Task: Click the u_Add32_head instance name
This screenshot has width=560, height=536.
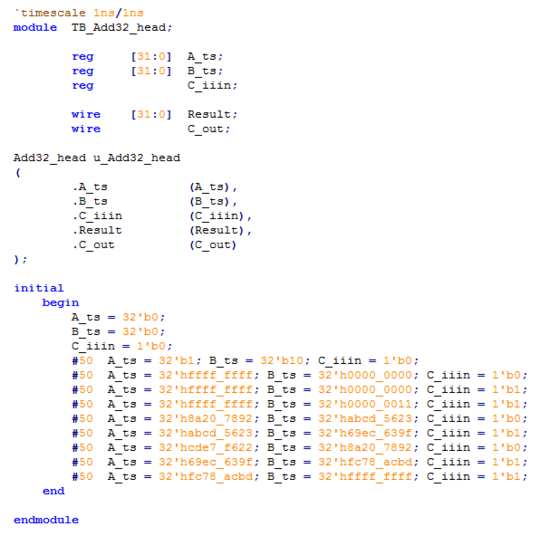Action: 137,158
